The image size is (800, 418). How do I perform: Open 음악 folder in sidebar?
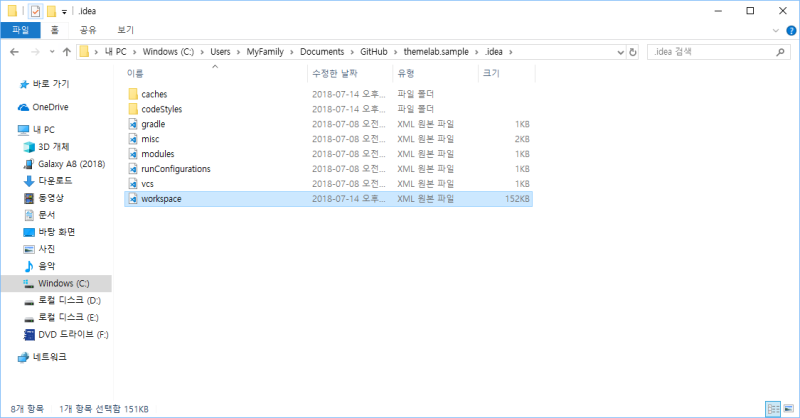46,266
